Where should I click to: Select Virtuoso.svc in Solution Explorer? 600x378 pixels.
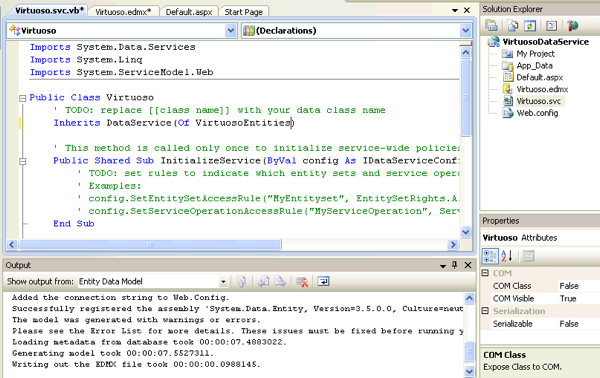click(539, 101)
